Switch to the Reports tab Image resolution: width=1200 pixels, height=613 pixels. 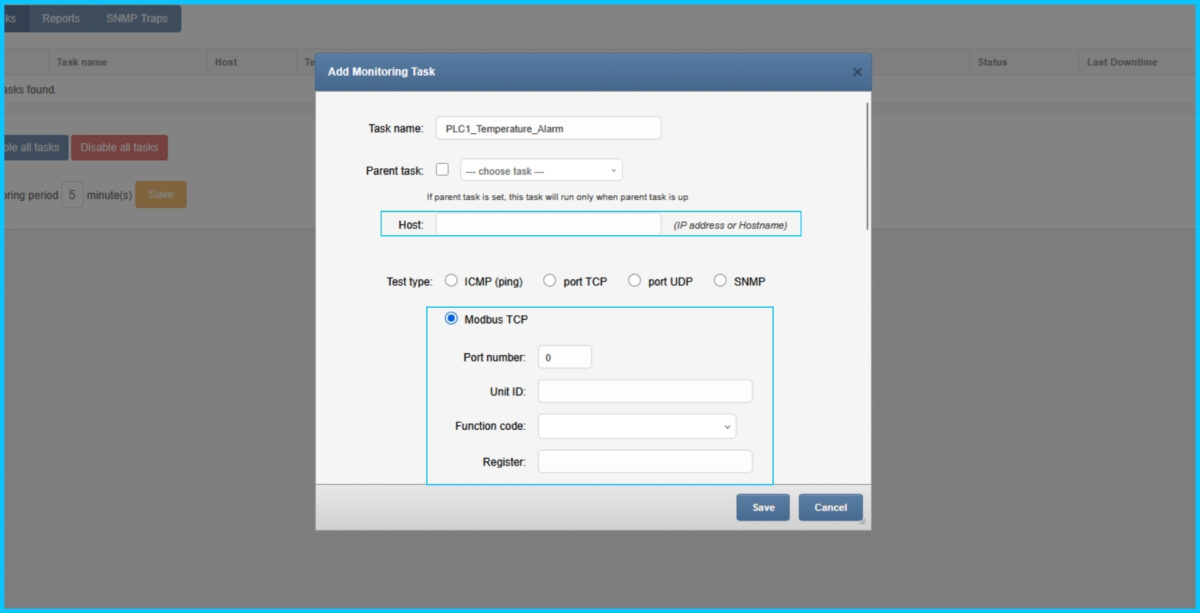click(61, 18)
